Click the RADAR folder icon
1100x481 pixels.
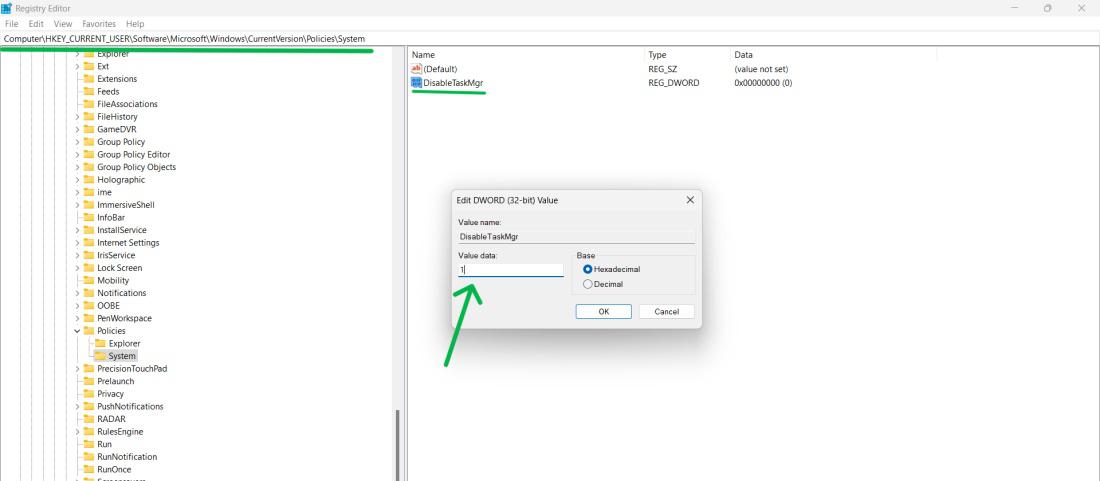88,419
